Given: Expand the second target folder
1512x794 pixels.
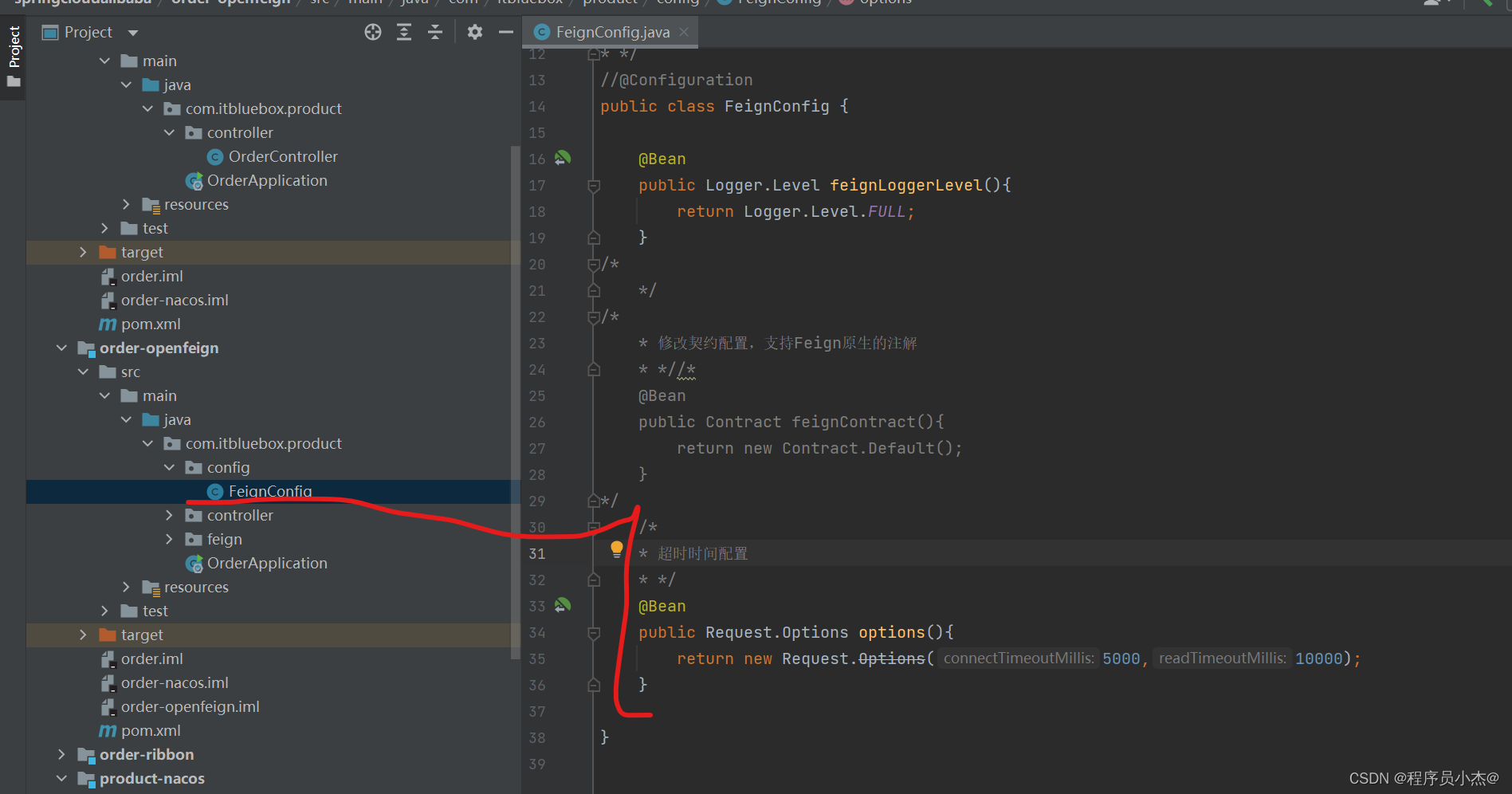Looking at the screenshot, I should pyautogui.click(x=83, y=635).
